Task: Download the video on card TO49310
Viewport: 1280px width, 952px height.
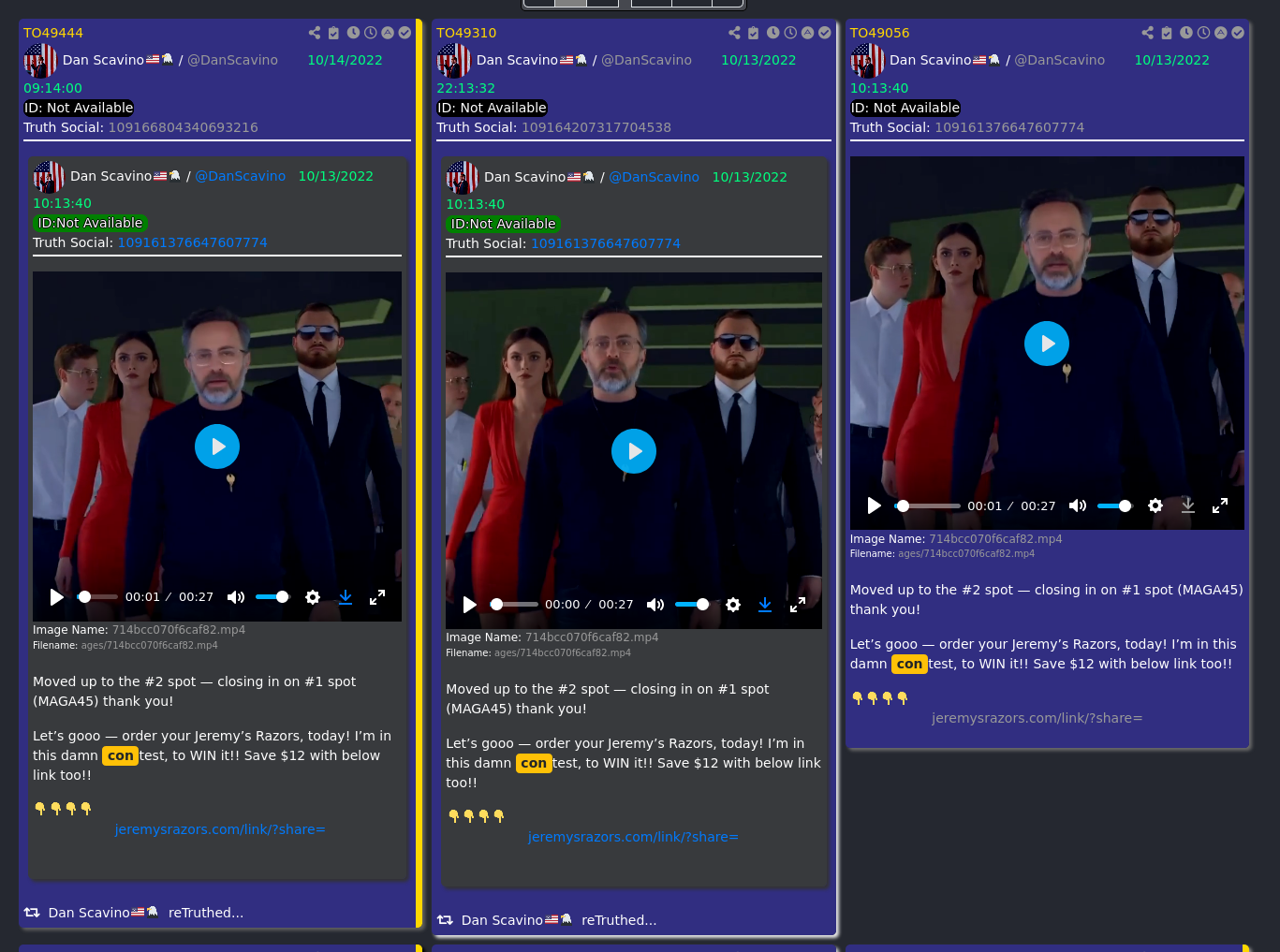Action: click(765, 605)
